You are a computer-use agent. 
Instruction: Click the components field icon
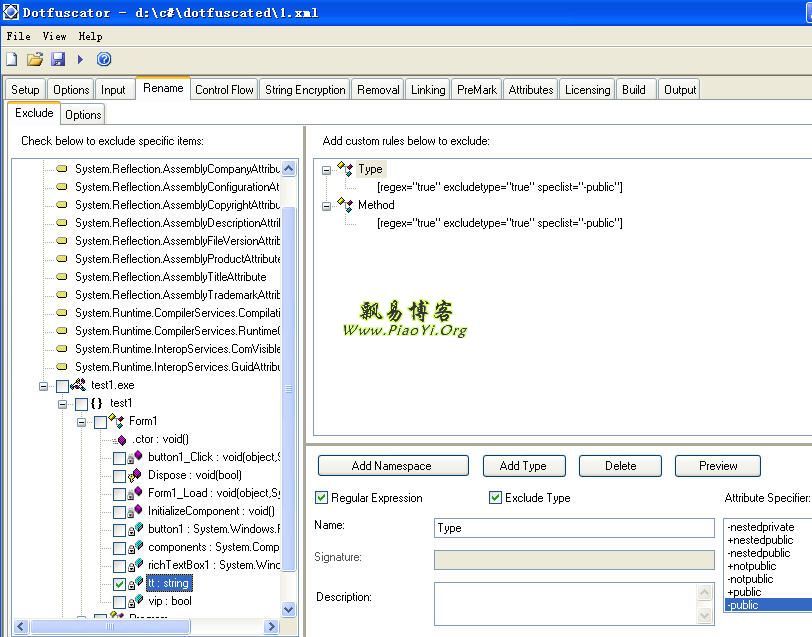[135, 547]
